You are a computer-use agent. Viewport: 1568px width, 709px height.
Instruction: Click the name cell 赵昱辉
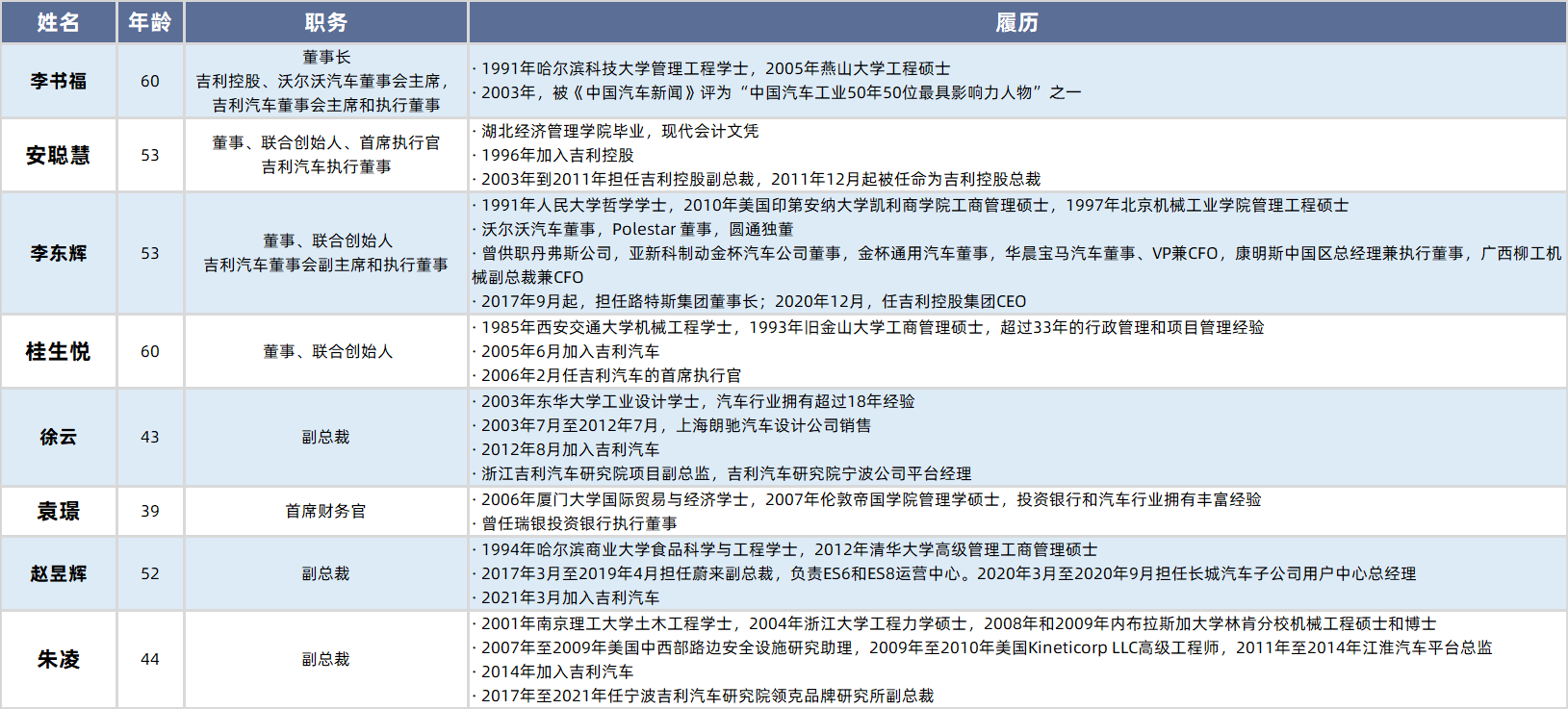pyautogui.click(x=59, y=573)
